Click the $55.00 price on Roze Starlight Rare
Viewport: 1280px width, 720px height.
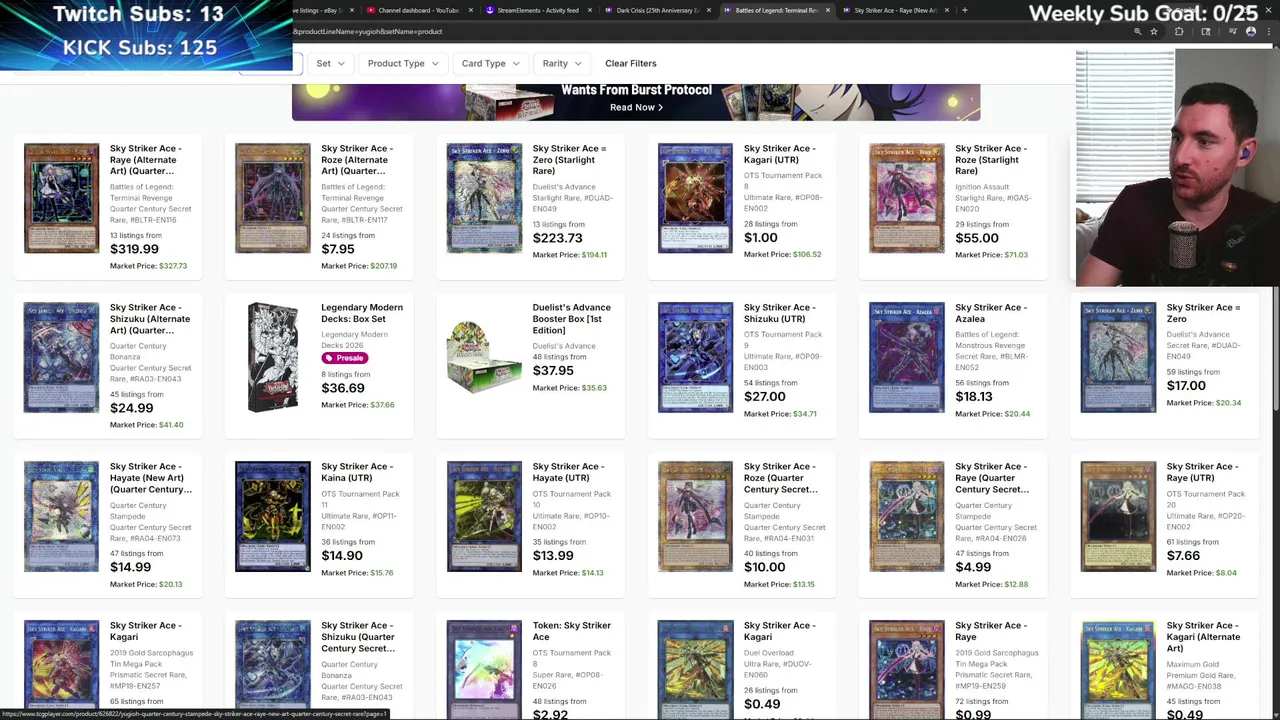[x=977, y=238]
